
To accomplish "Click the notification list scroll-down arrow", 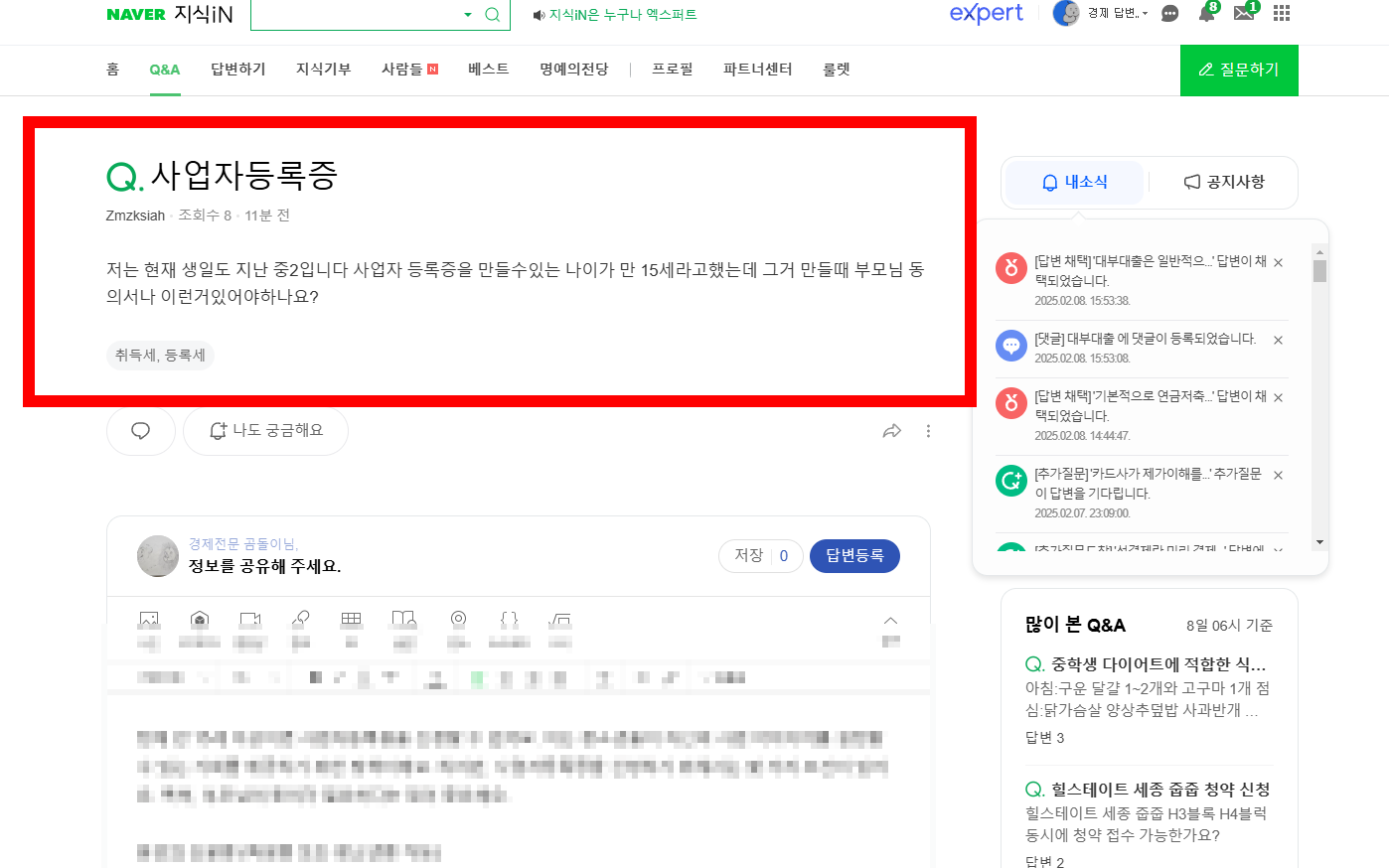I will click(x=1319, y=542).
